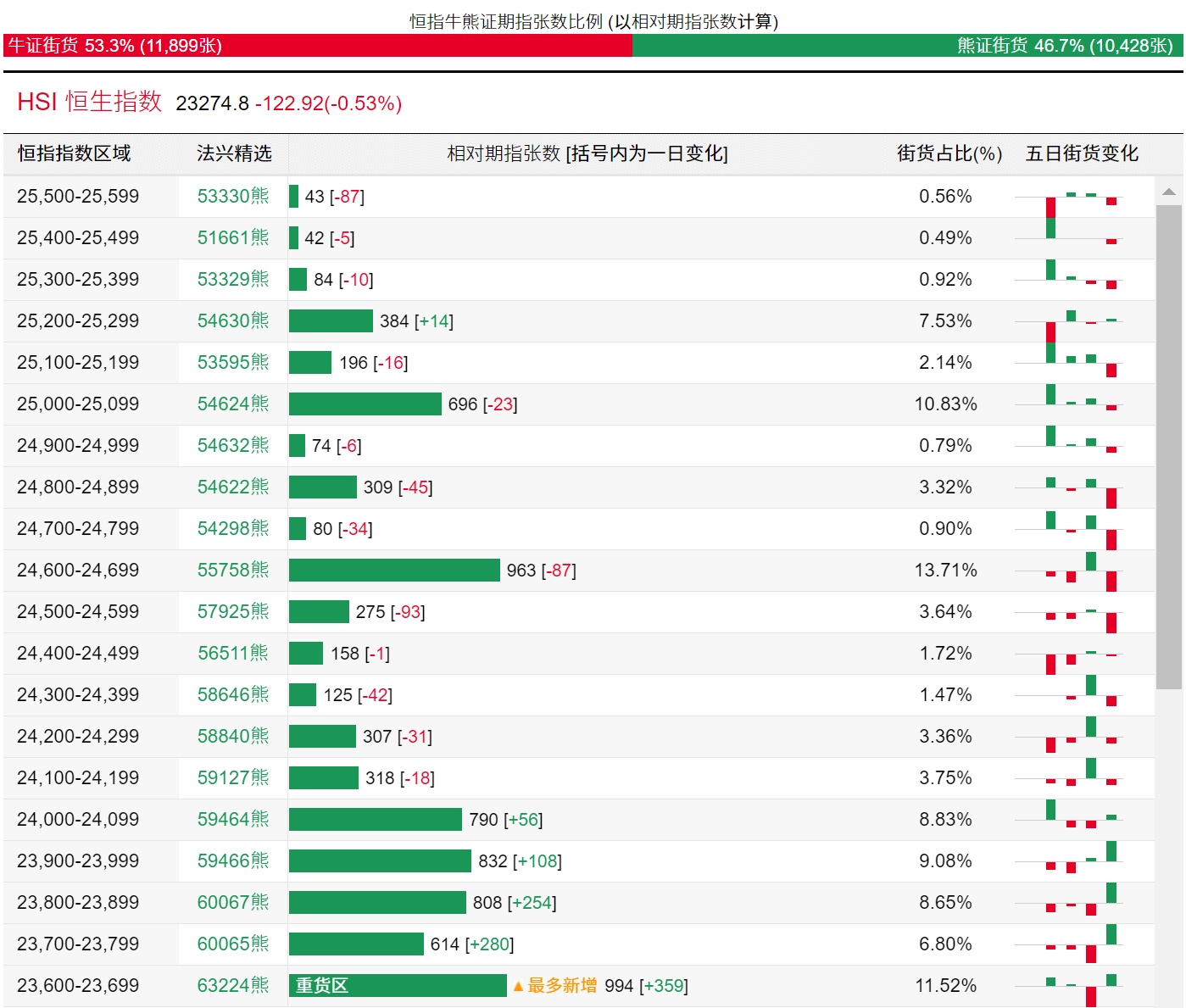Click the green bar for 24,600-24,699
Screen dimensions: 1186x1008
[394, 570]
